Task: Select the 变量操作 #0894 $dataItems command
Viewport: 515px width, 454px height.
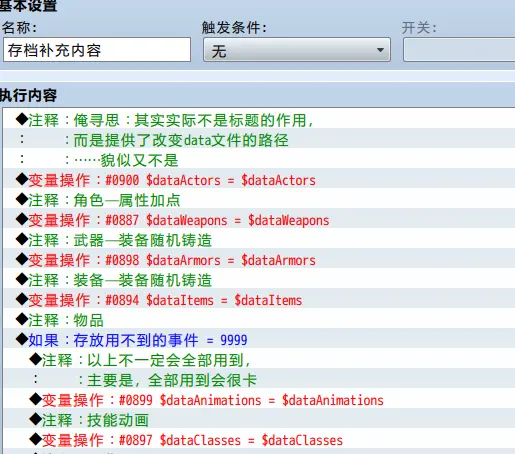Action: click(x=259, y=300)
